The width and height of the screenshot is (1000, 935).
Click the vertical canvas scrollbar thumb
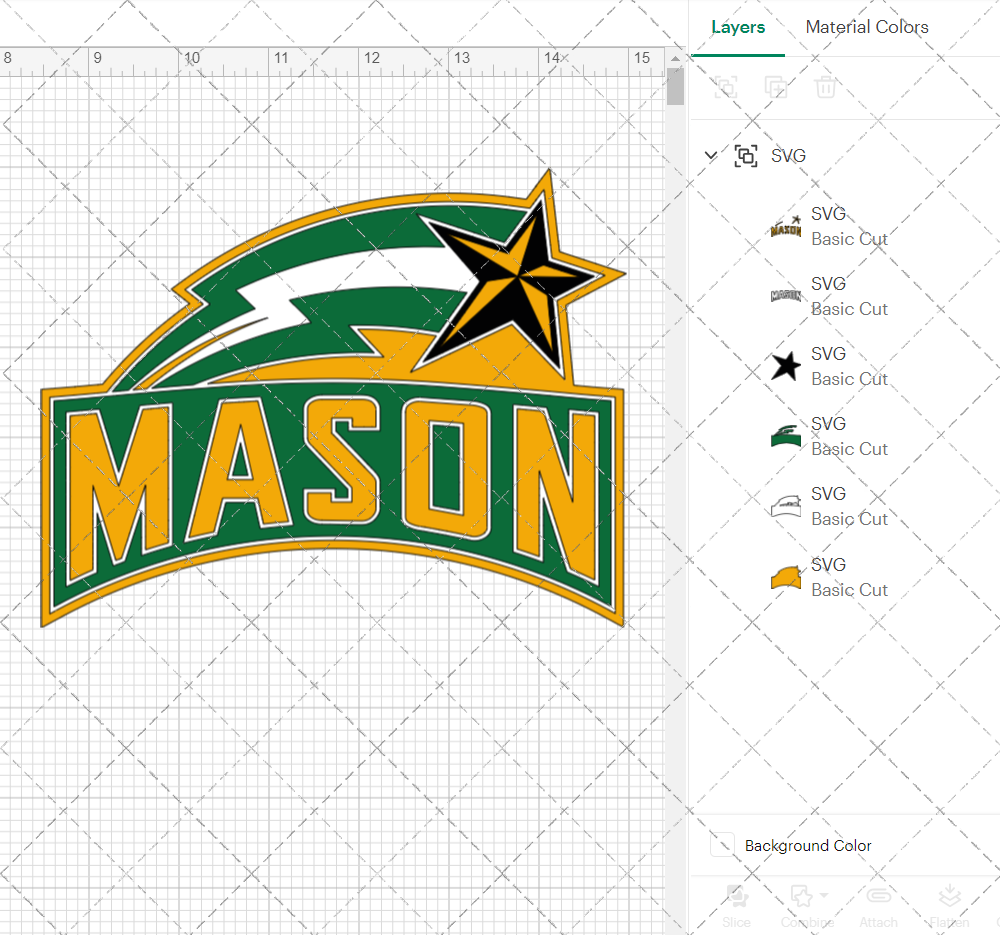[x=675, y=87]
